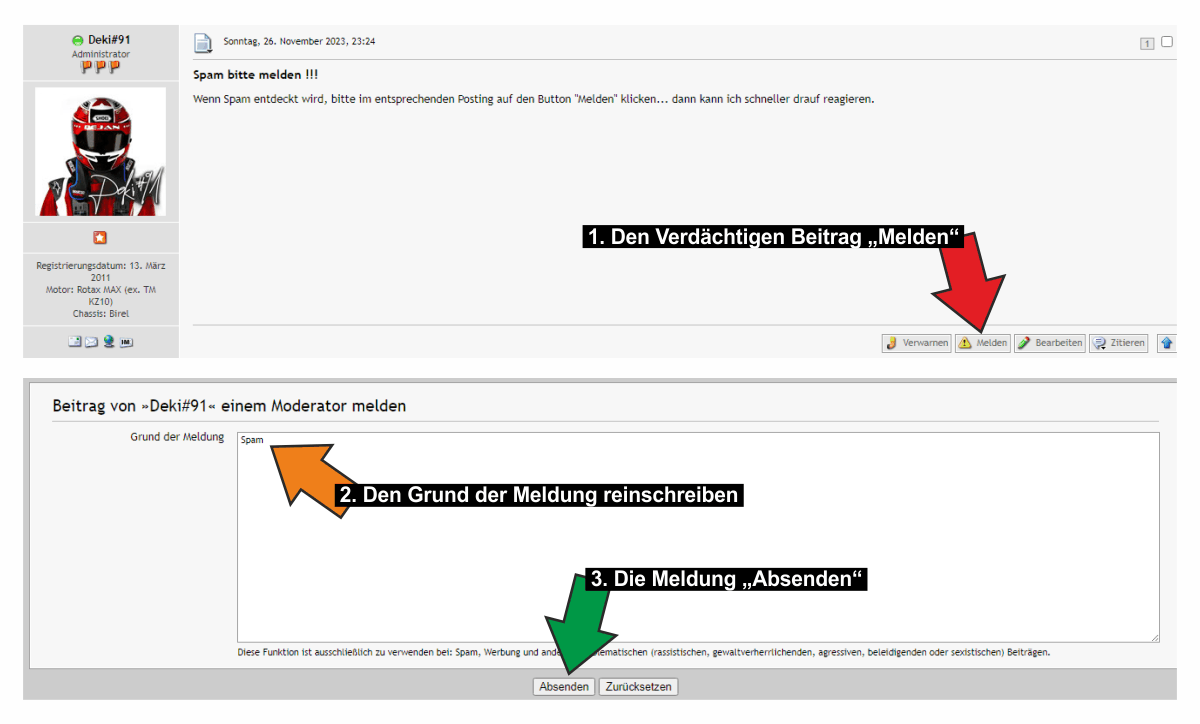The height and width of the screenshot is (724, 1200).
Task: Click the post number 1 permalink
Action: [x=1146, y=43]
